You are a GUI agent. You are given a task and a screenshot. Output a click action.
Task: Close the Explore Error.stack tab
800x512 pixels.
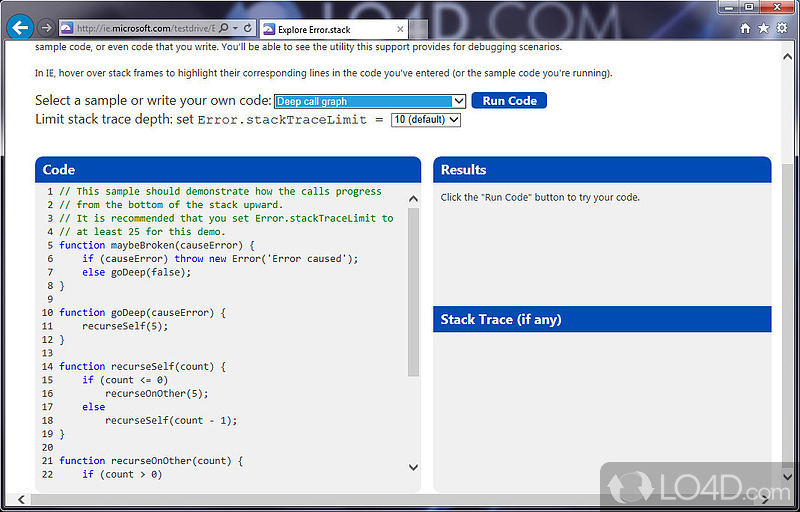click(398, 30)
